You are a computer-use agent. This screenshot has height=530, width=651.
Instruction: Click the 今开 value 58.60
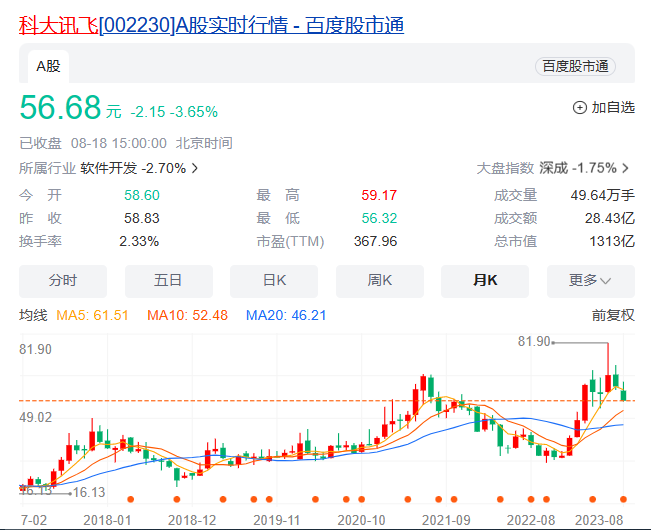click(142, 195)
